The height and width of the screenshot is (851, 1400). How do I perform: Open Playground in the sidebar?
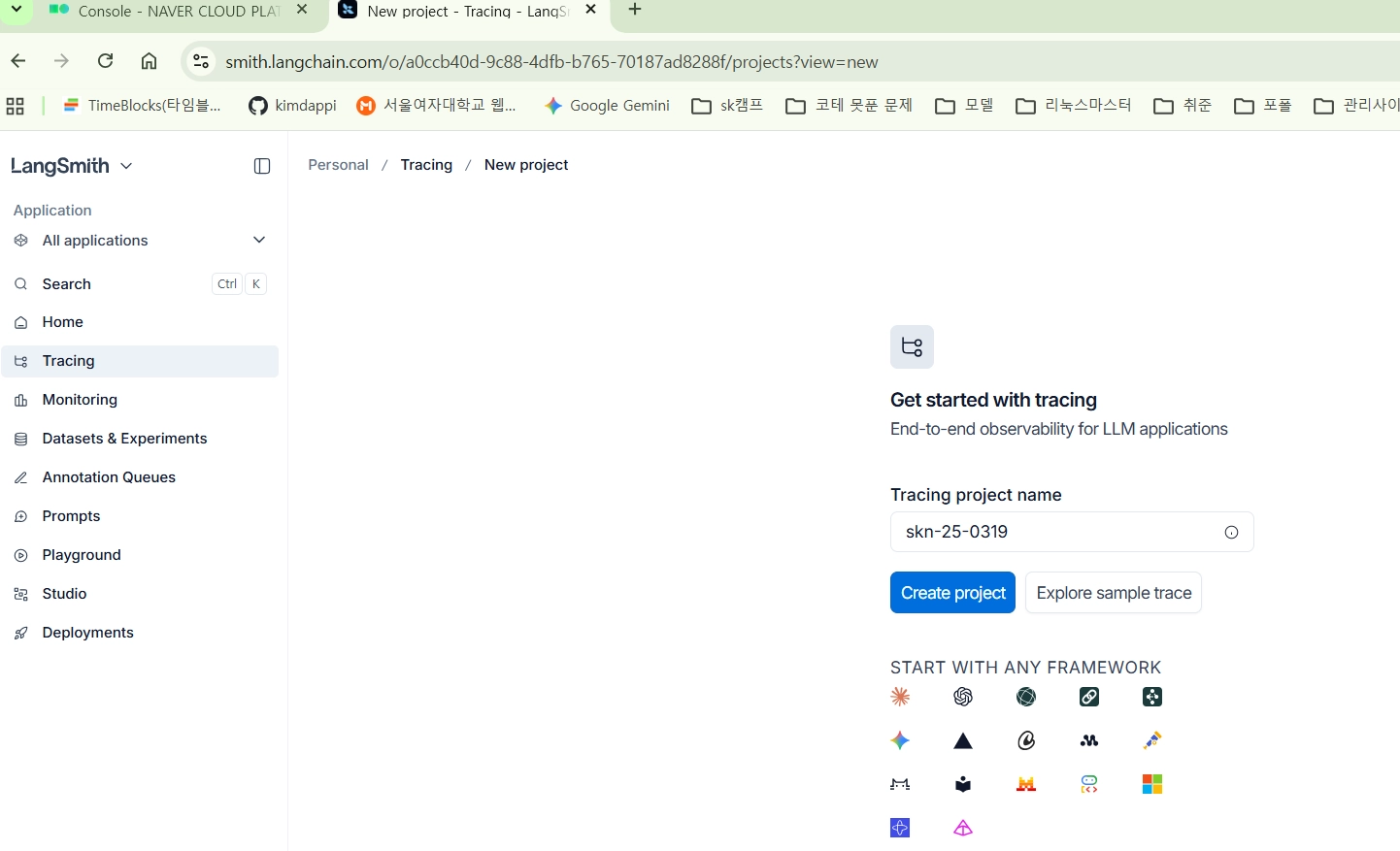pyautogui.click(x=140, y=555)
